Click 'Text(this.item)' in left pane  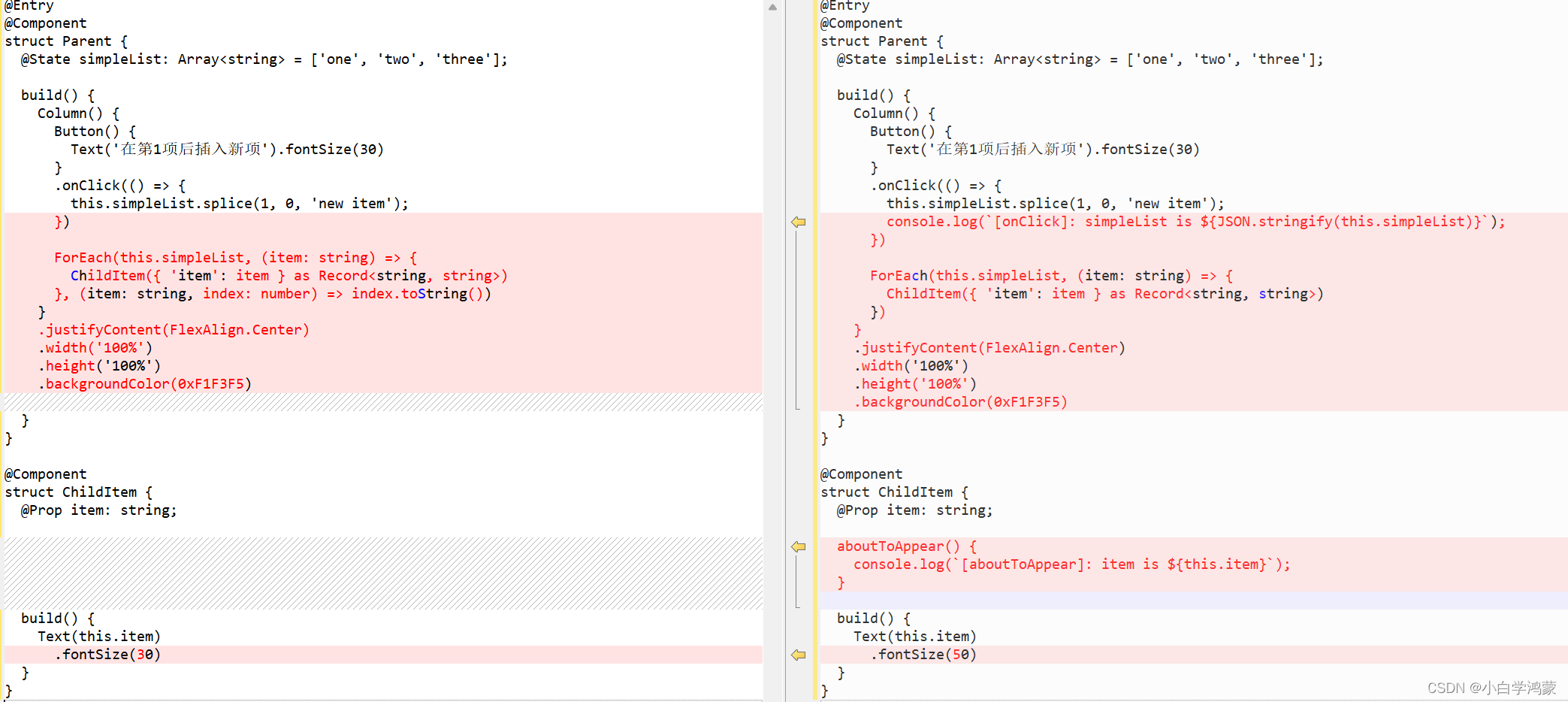click(99, 637)
